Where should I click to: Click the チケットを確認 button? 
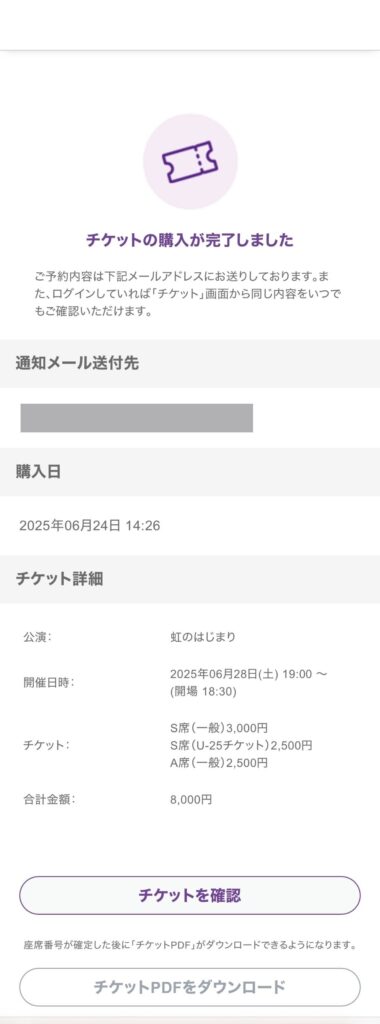coord(190,895)
